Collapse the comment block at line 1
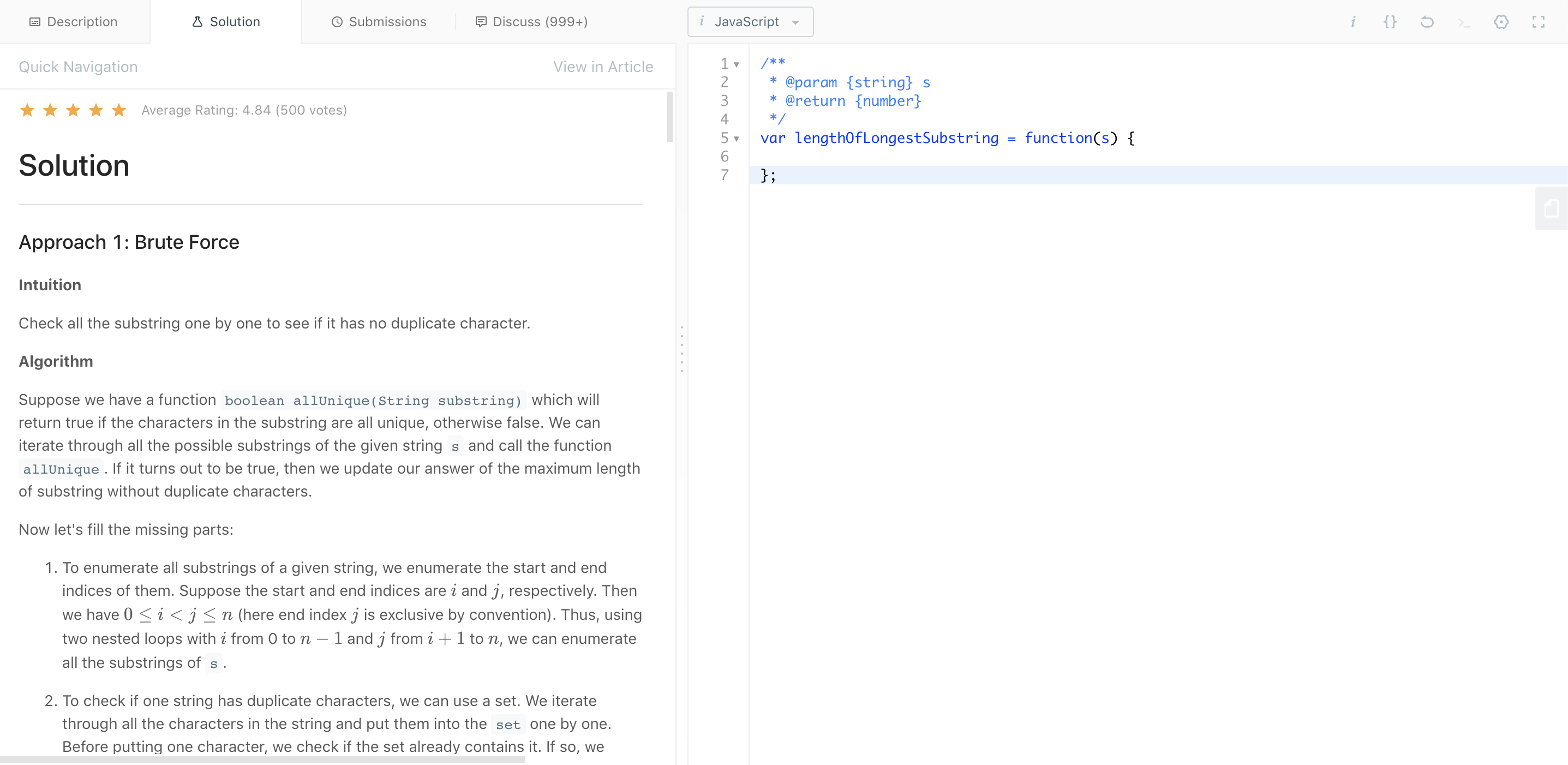This screenshot has height=765, width=1568. tap(737, 64)
